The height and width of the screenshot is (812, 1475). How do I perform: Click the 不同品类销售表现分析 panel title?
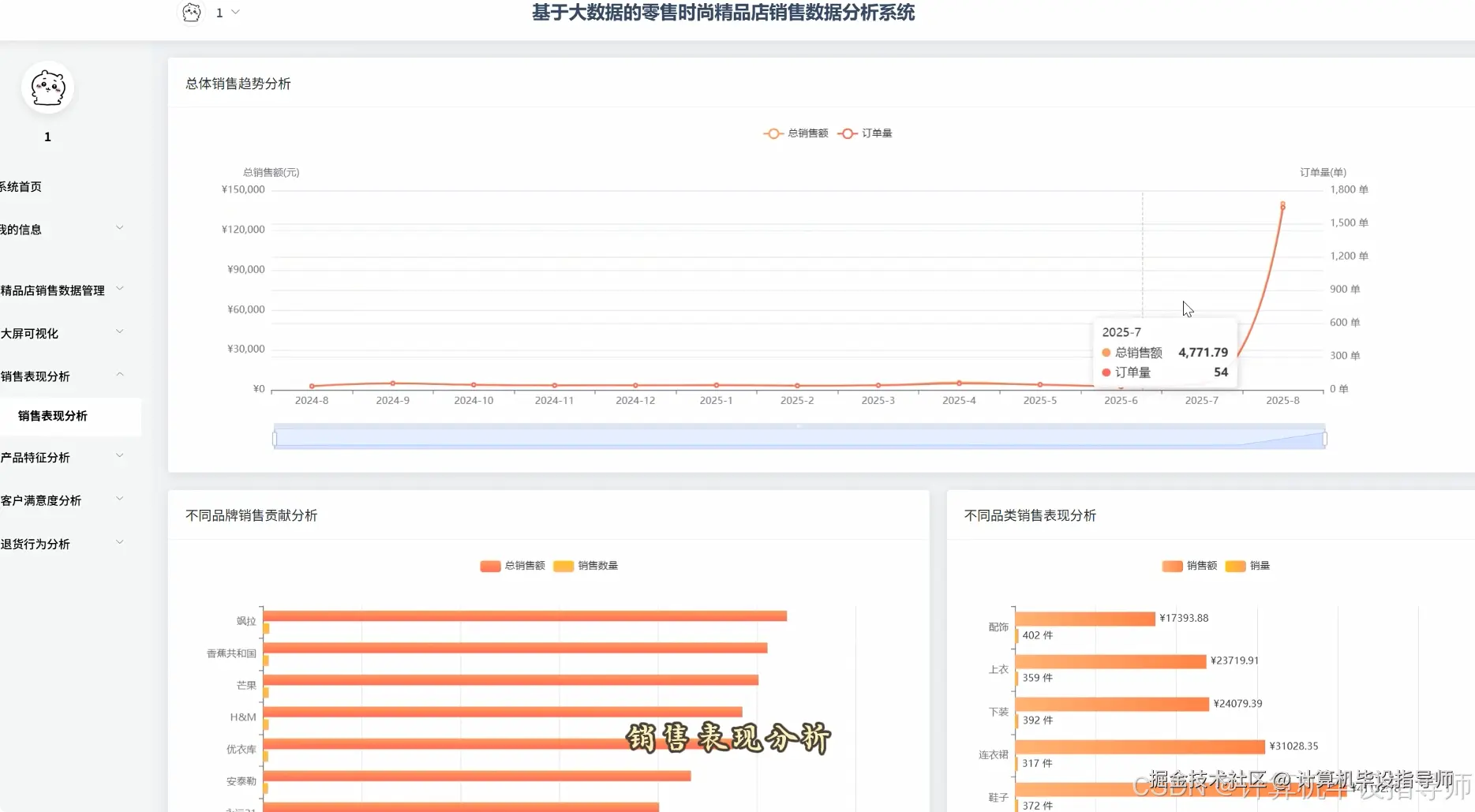tap(1030, 515)
